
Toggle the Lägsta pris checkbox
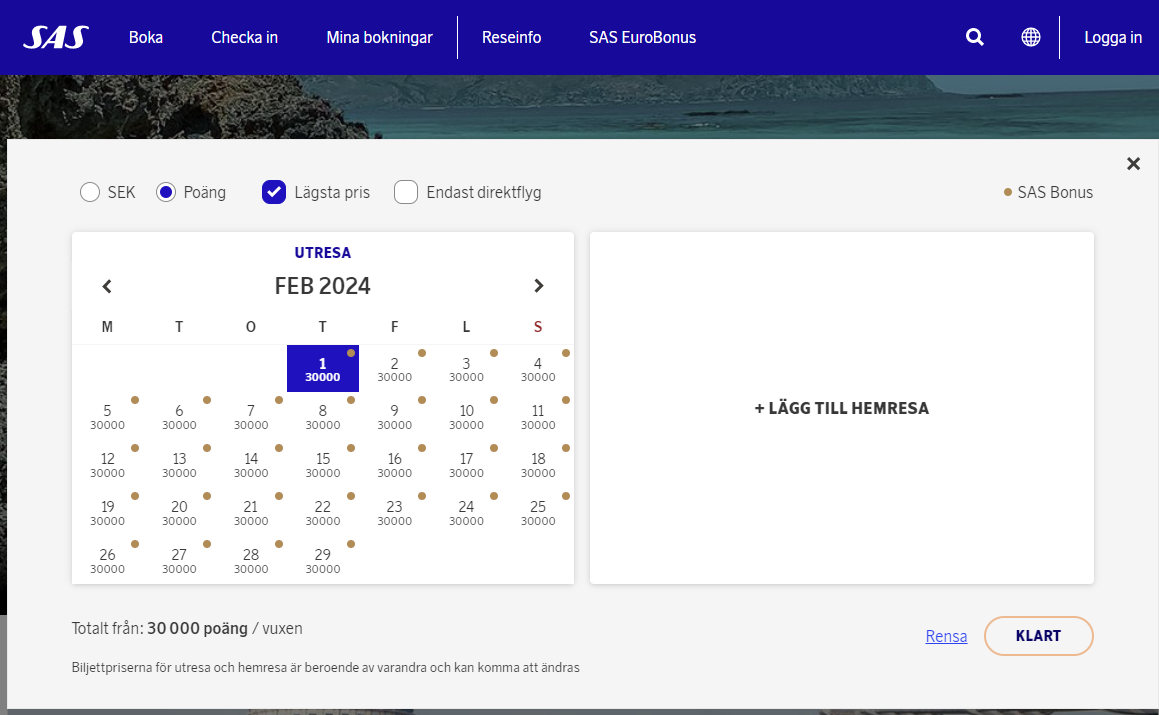pos(274,192)
